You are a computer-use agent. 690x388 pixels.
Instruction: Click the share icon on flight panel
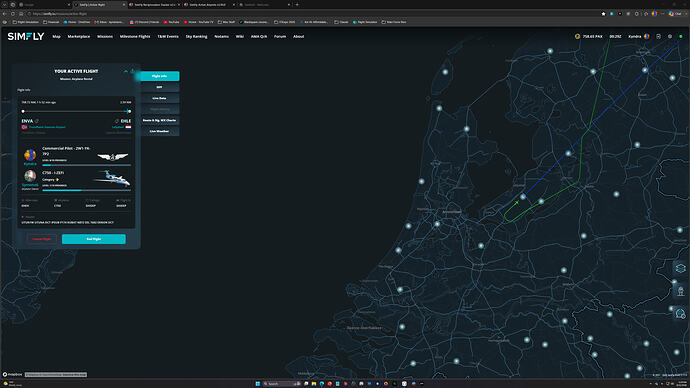132,71
